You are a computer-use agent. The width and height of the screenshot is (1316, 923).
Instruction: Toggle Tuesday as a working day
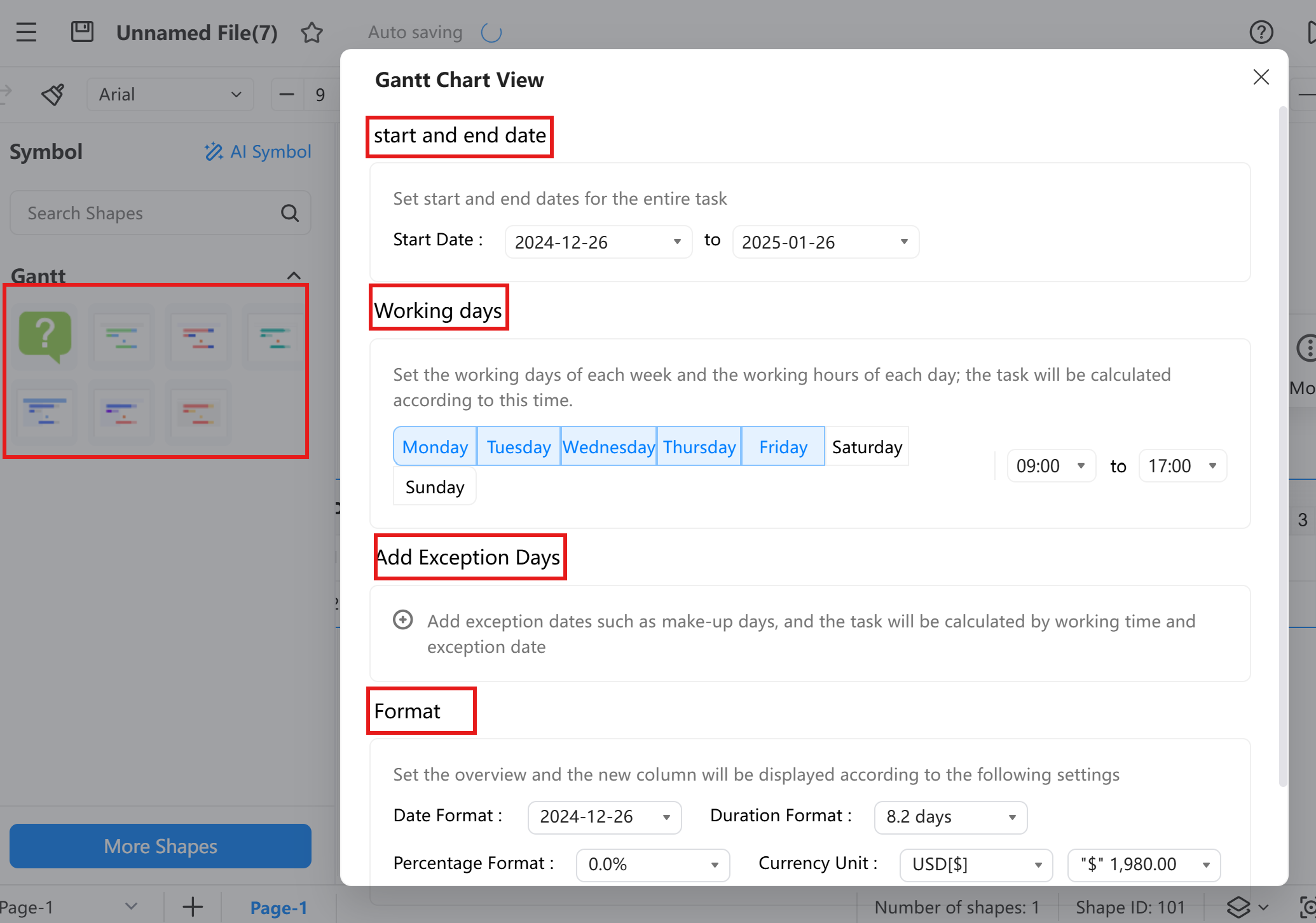519,447
